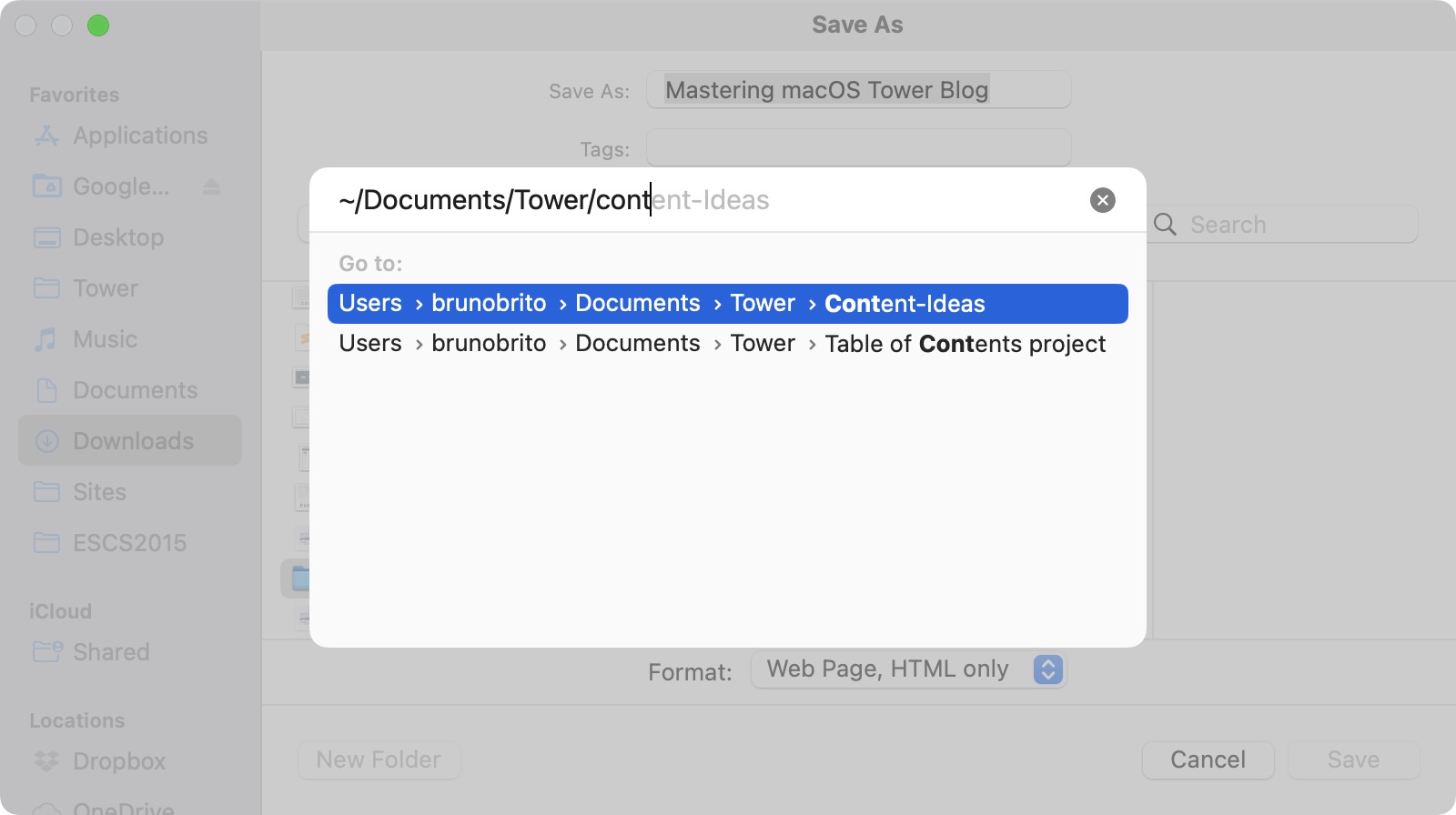Expand the Format dropdown menu
1456x815 pixels.
[1047, 669]
